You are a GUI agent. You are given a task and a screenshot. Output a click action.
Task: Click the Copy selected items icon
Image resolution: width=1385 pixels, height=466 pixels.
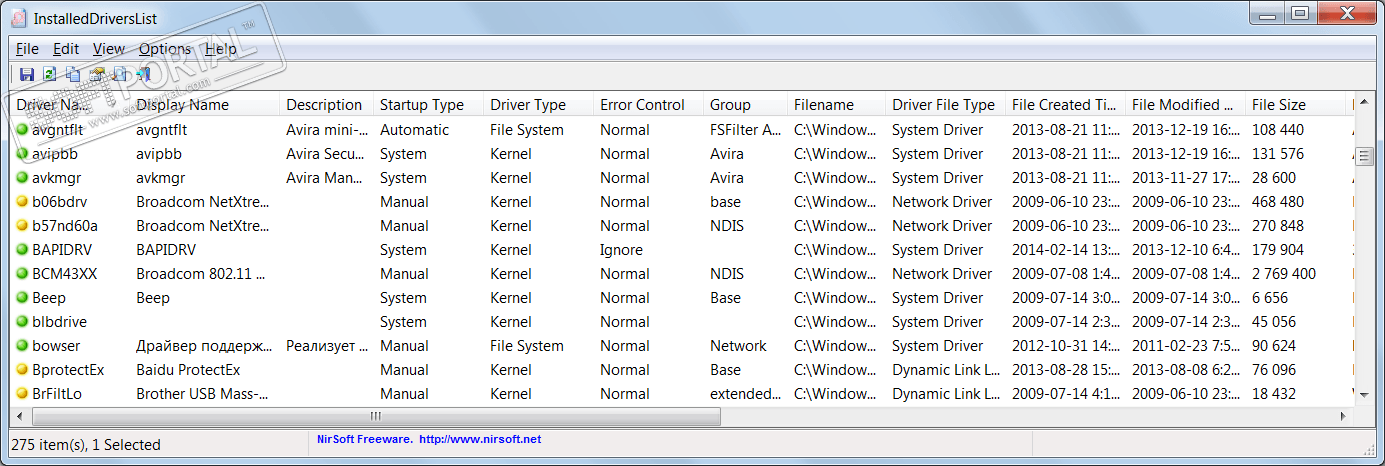click(x=73, y=74)
